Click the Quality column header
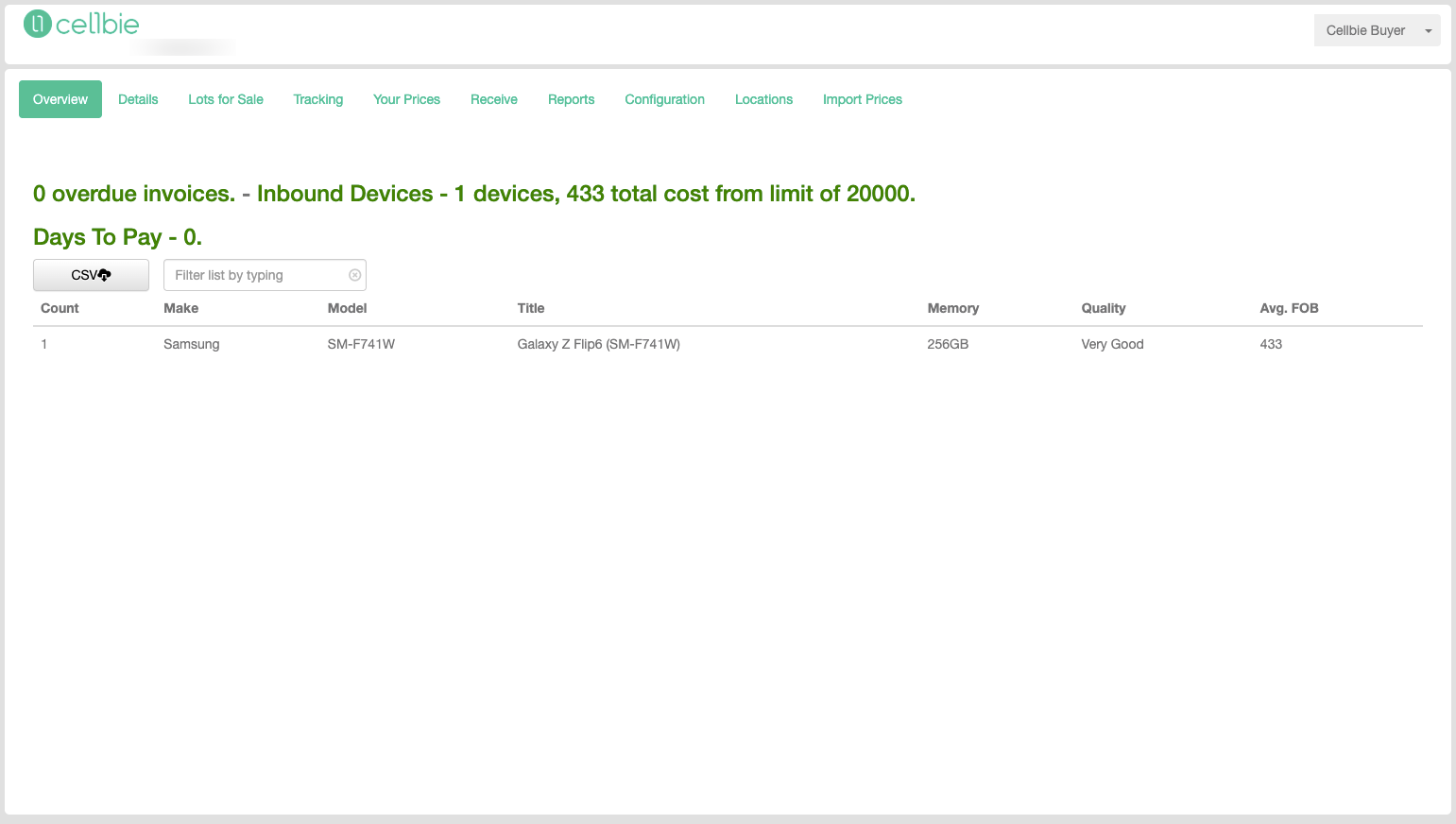Image resolution: width=1456 pixels, height=824 pixels. pyautogui.click(x=1104, y=308)
